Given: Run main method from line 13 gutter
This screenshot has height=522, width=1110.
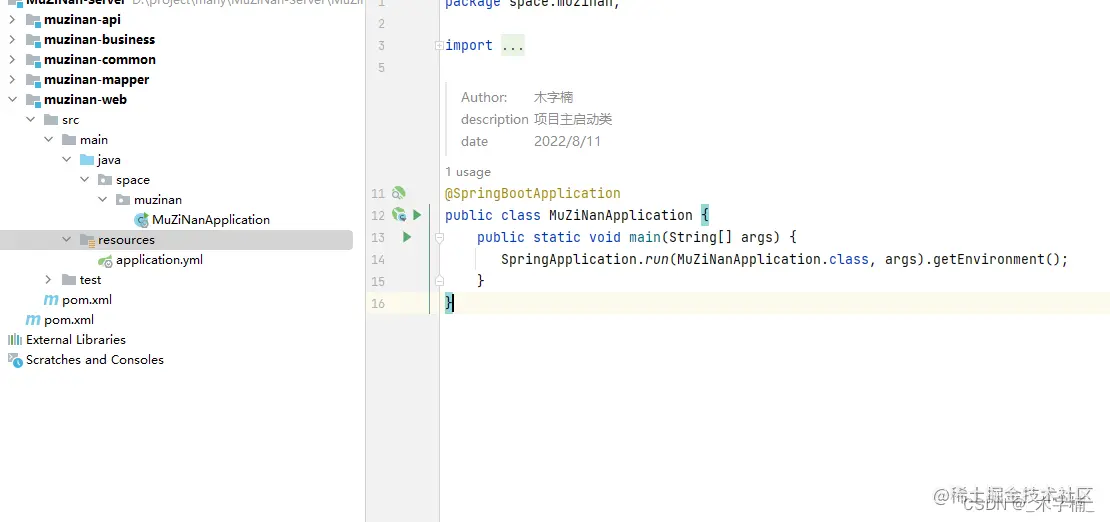Looking at the screenshot, I should pyautogui.click(x=407, y=237).
